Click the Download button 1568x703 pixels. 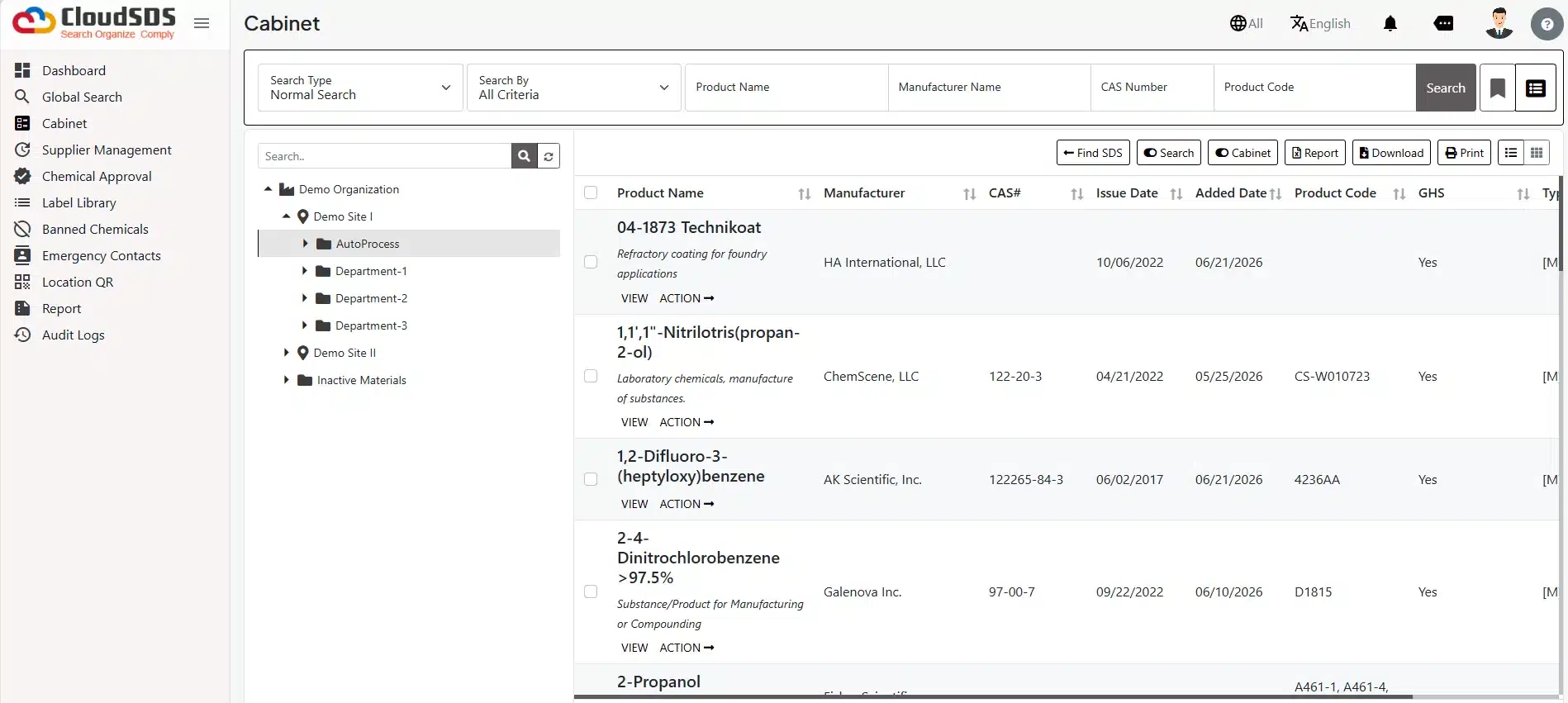pos(1391,153)
